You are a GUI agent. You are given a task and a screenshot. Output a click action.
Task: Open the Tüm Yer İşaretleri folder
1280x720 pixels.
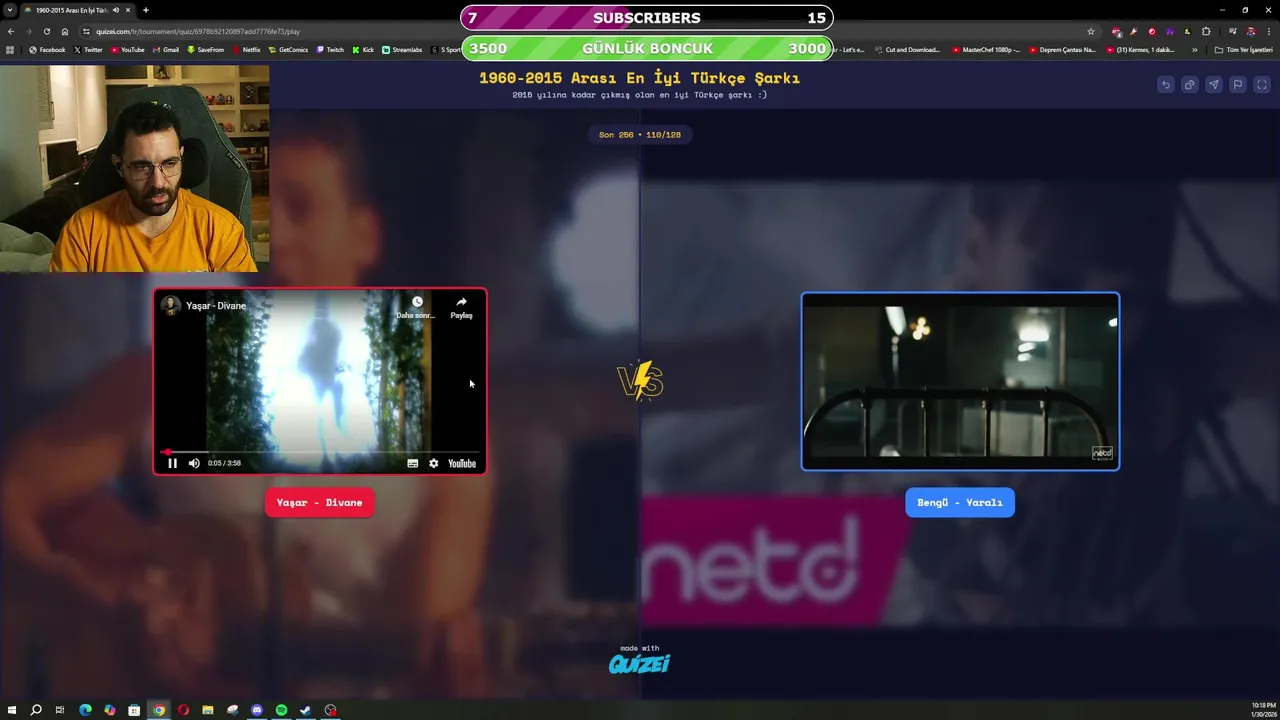click(x=1243, y=49)
